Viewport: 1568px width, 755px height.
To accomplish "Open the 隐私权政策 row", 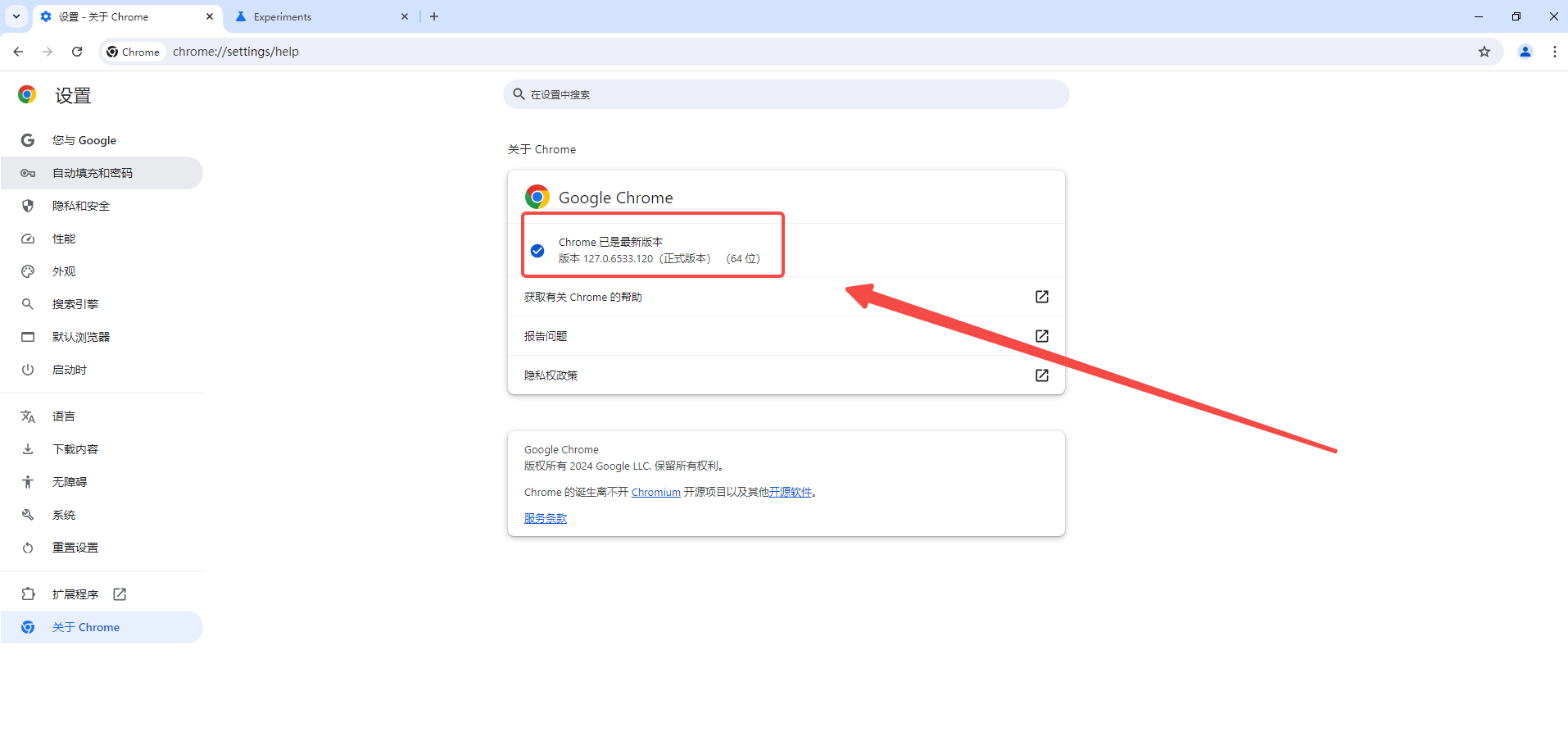I will tap(786, 375).
